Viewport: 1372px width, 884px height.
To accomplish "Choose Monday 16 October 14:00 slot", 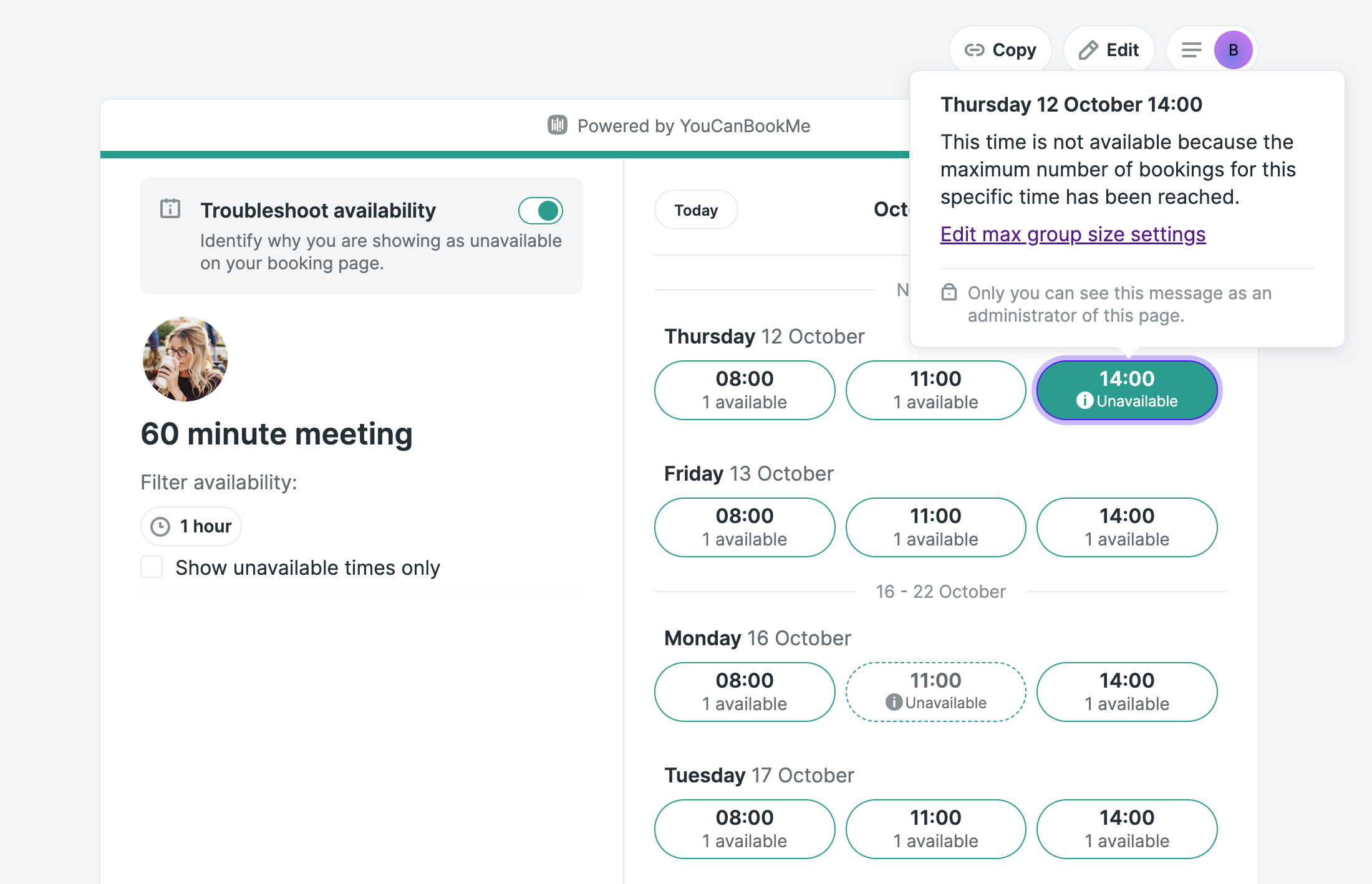I will click(x=1127, y=692).
